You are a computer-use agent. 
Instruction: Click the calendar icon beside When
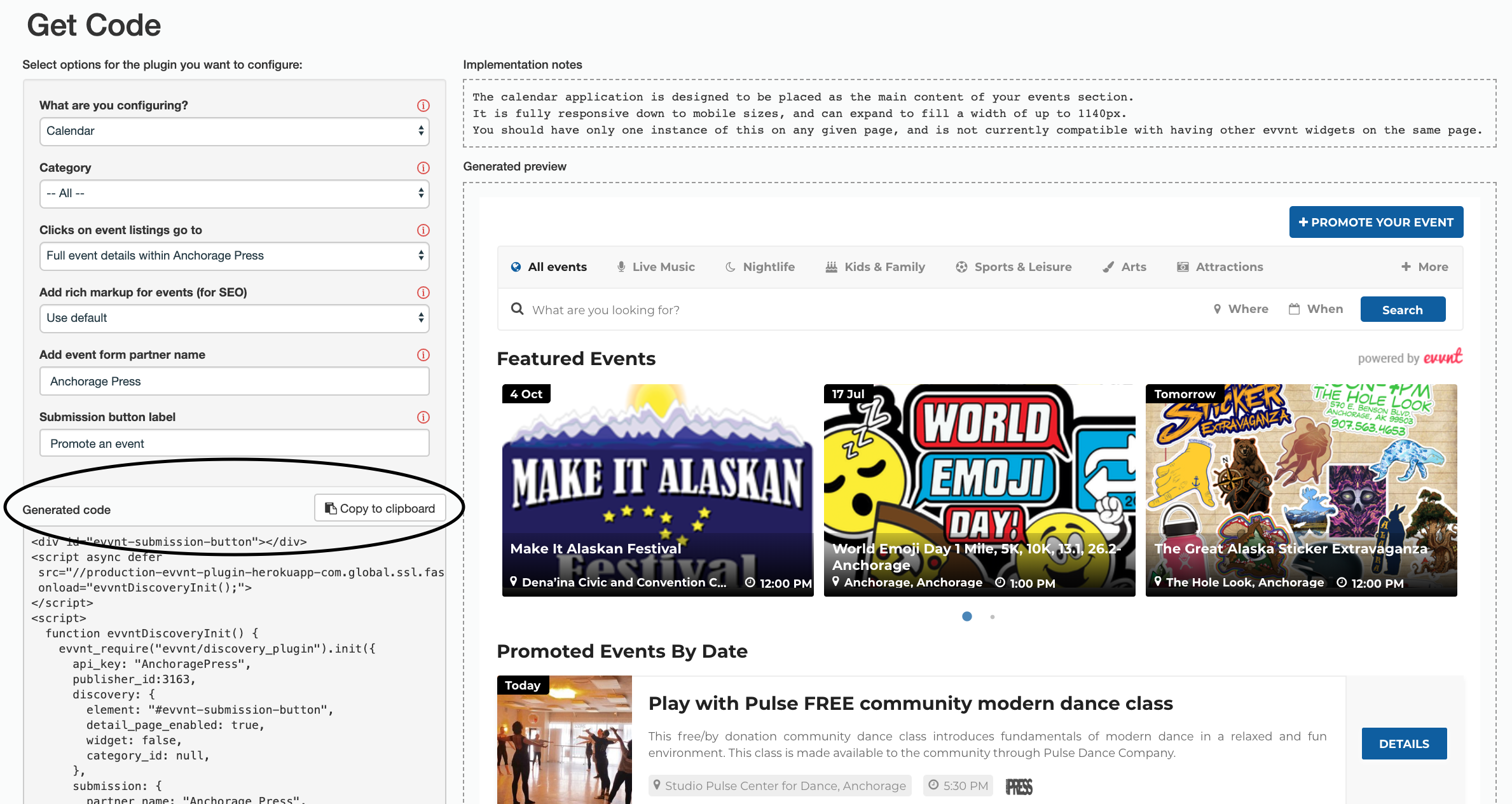click(1294, 309)
